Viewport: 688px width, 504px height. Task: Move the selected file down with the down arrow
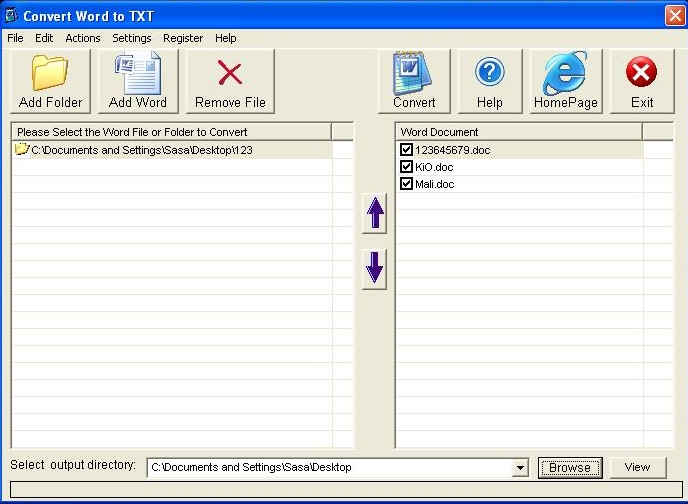(375, 269)
